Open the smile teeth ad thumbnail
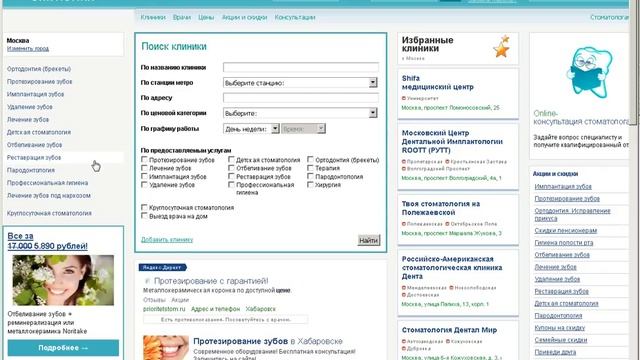The image size is (640, 360). pos(166,347)
